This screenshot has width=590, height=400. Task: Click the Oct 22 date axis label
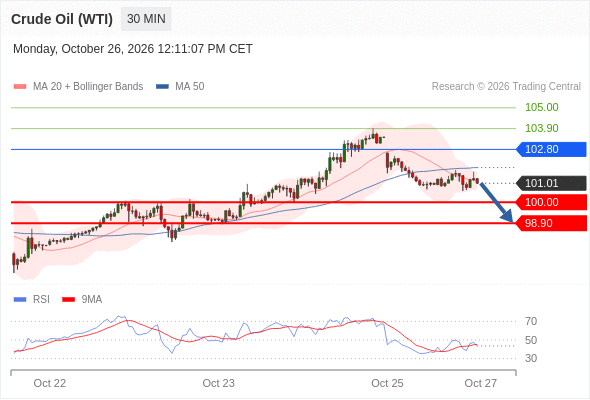[50, 383]
